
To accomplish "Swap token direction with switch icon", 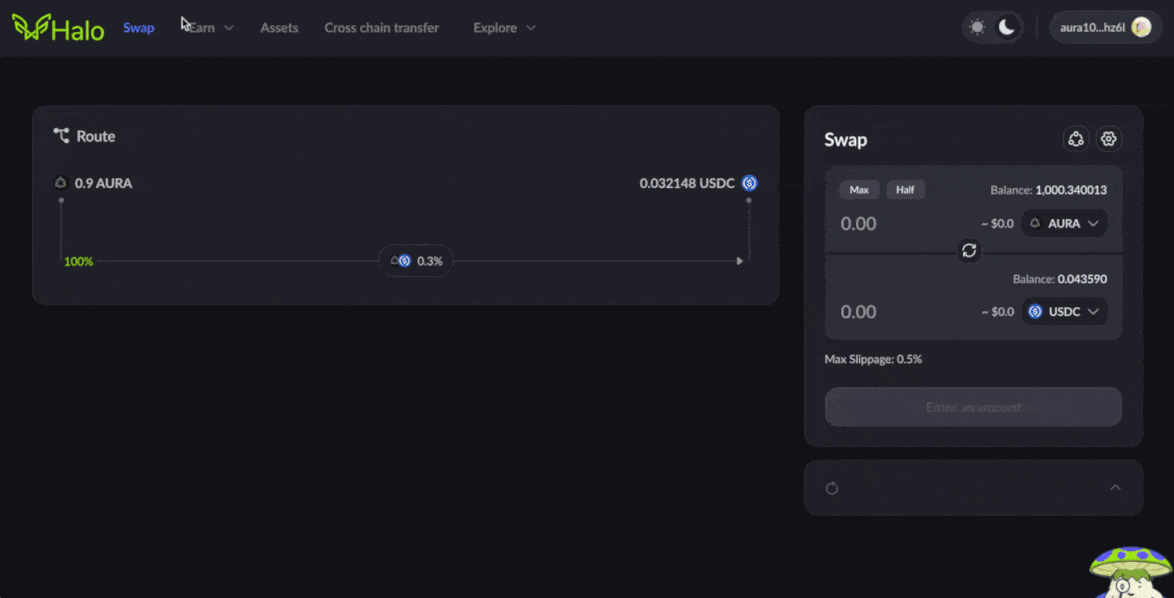I will click(x=969, y=250).
